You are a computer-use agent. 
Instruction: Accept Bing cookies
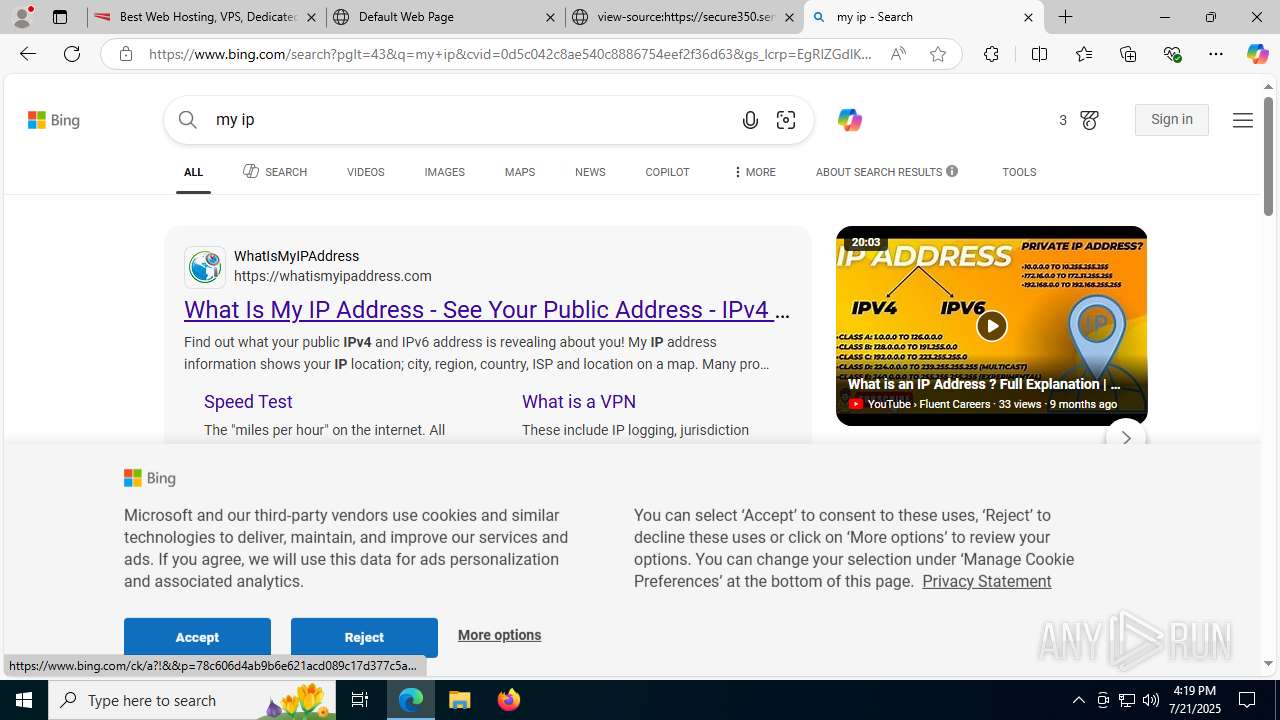click(197, 637)
